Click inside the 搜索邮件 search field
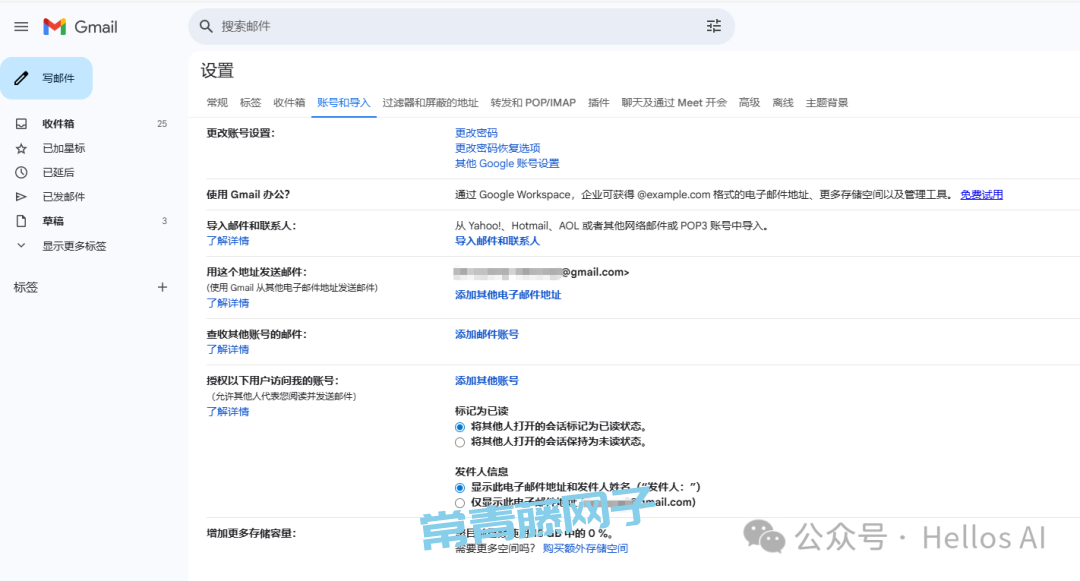The image size is (1080, 581). tap(450, 26)
